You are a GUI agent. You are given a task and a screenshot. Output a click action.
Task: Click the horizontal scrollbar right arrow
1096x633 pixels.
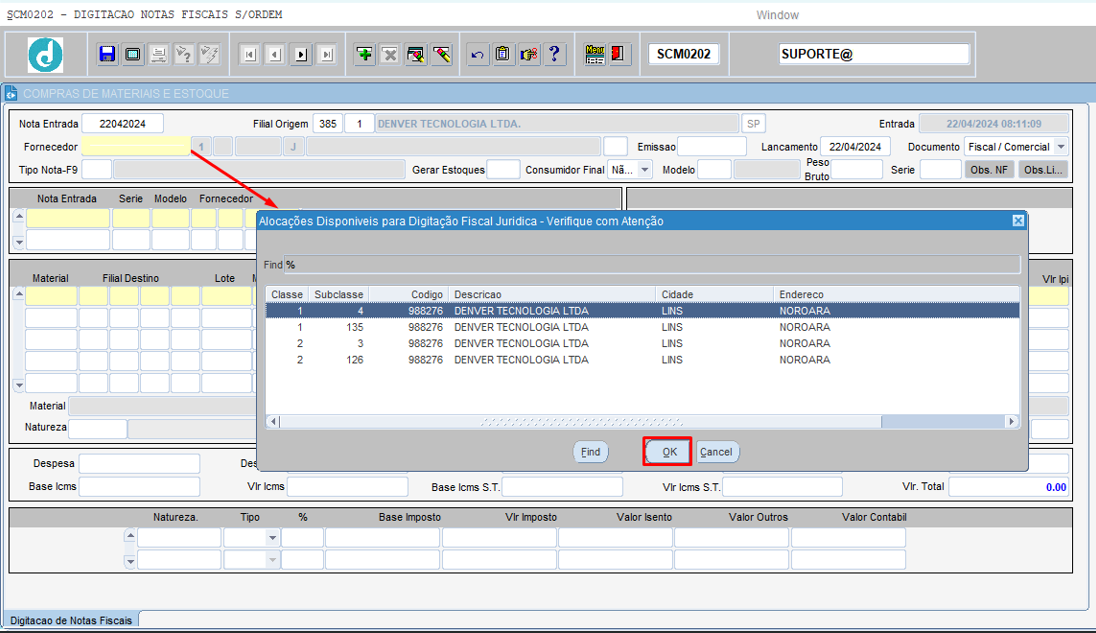[x=1011, y=421]
